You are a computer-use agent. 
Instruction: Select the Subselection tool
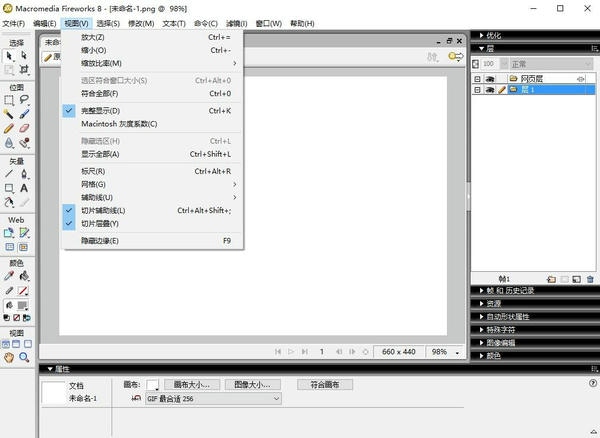pos(24,56)
